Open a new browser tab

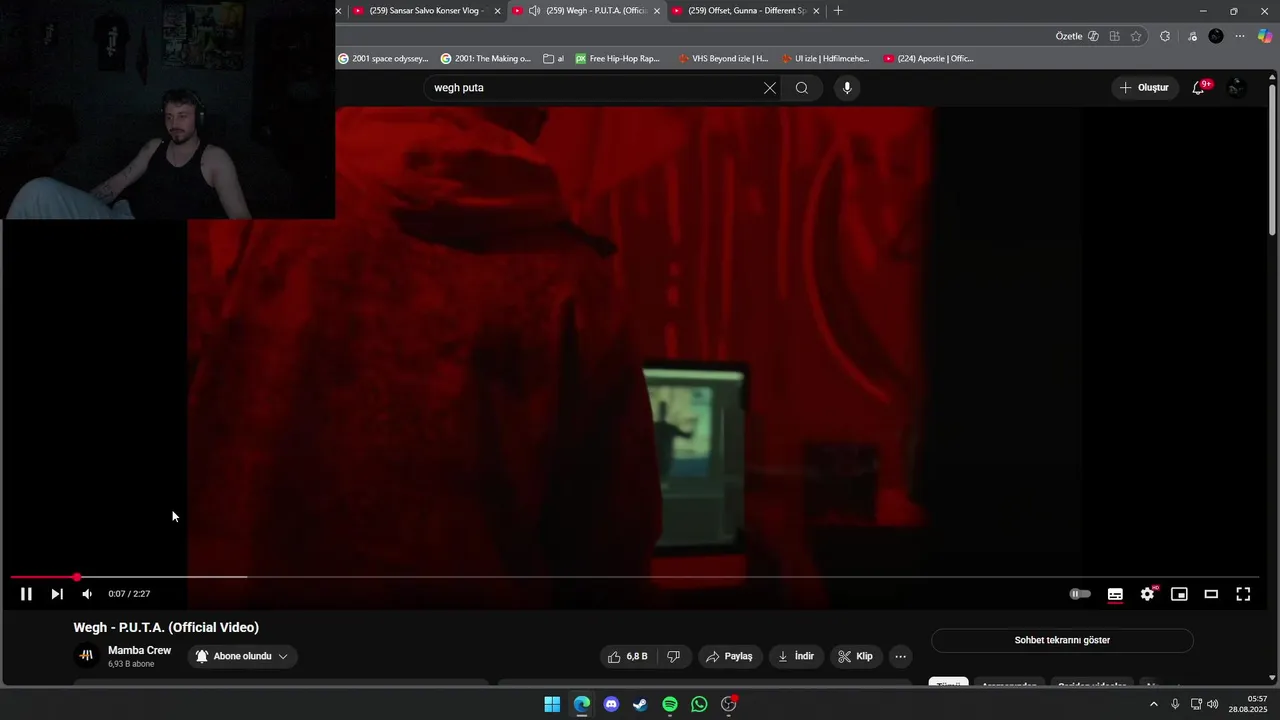(x=838, y=11)
